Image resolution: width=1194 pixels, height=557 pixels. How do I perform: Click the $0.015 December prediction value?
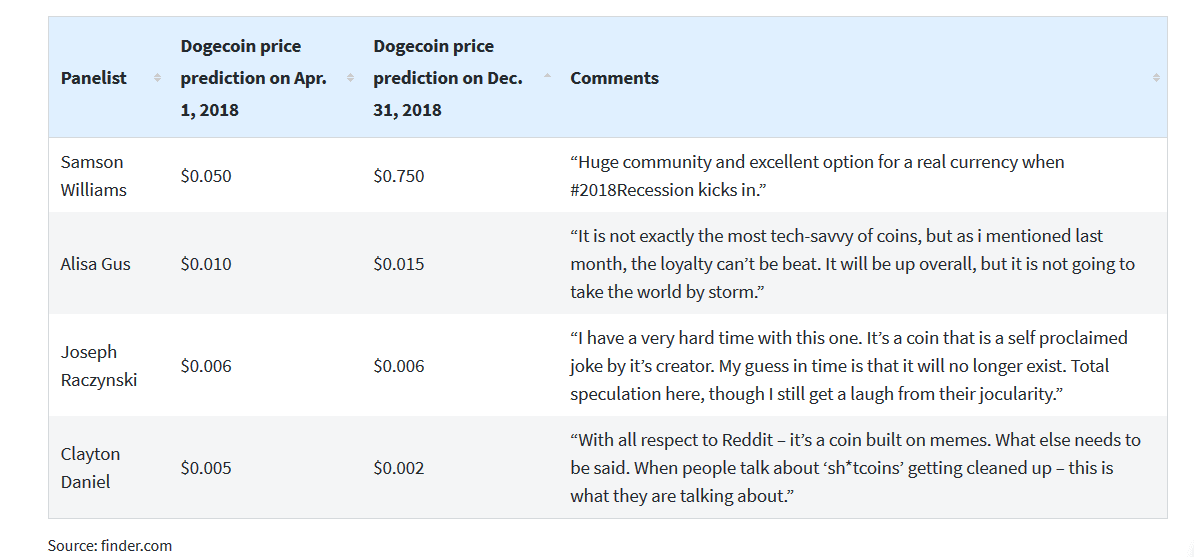pyautogui.click(x=398, y=264)
